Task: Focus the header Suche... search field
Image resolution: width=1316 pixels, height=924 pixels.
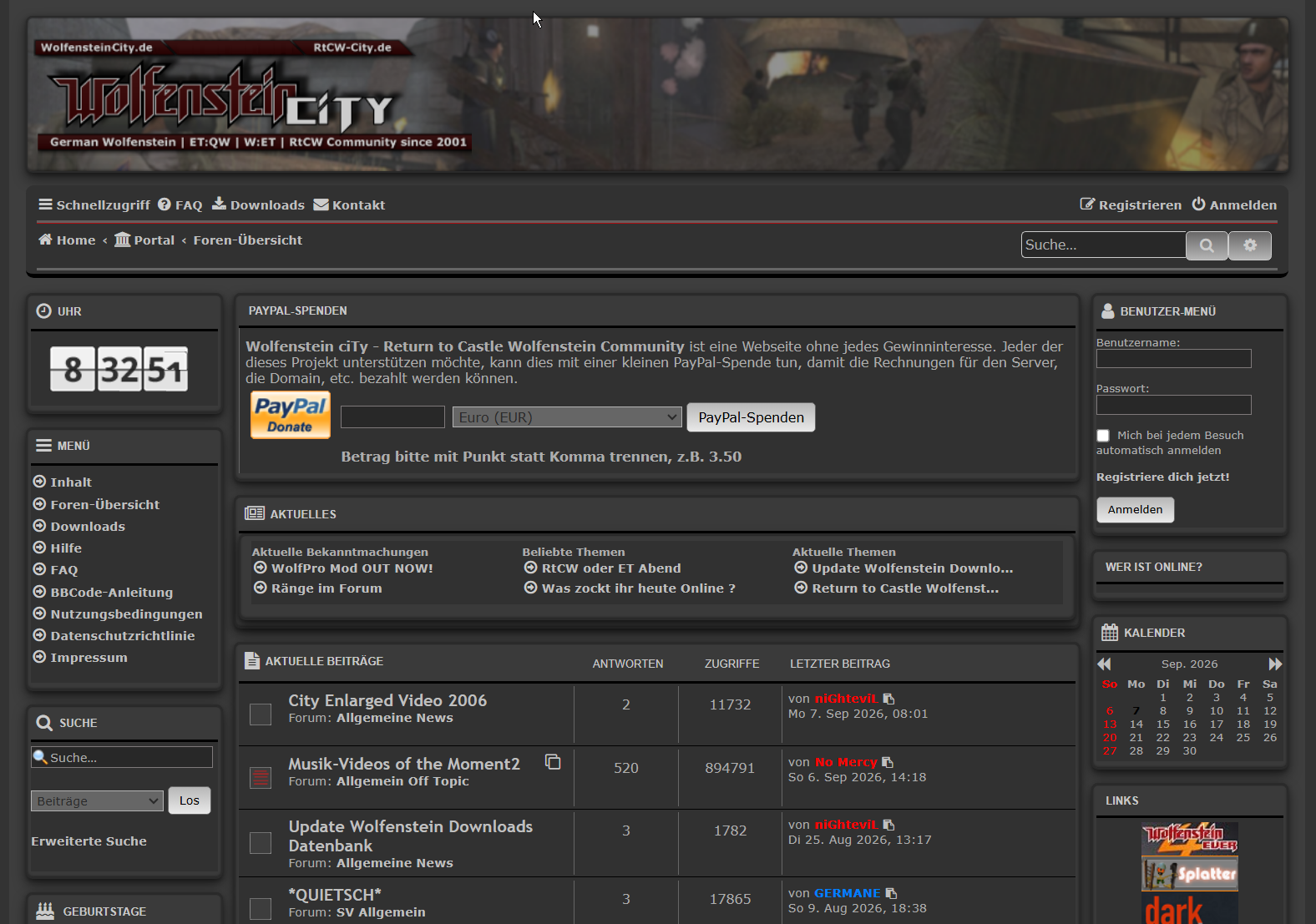Action: click(x=1104, y=245)
